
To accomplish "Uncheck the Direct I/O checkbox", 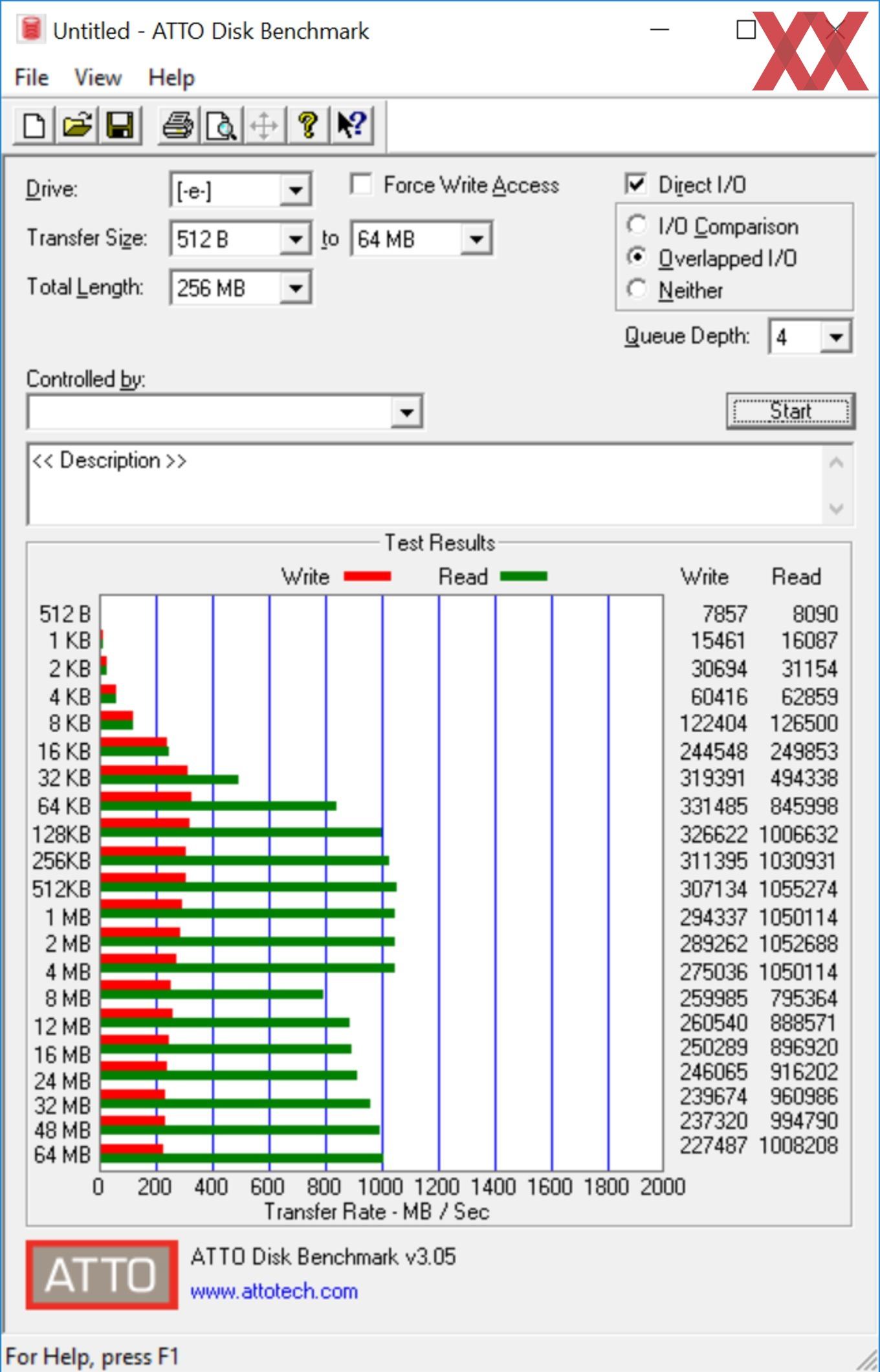I will click(x=636, y=184).
